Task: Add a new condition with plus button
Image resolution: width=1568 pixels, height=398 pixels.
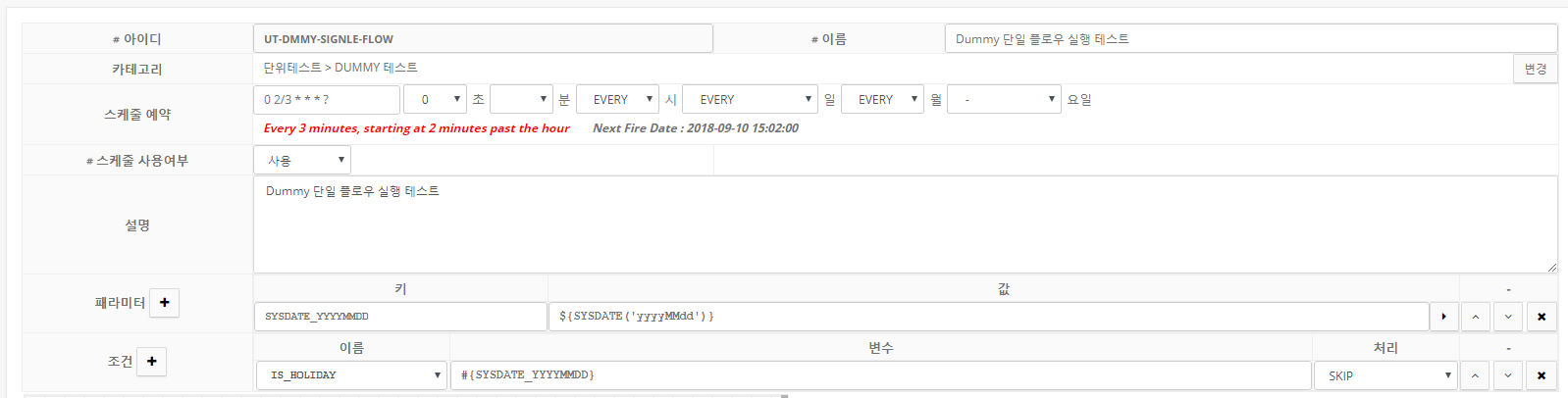Action: (x=152, y=362)
